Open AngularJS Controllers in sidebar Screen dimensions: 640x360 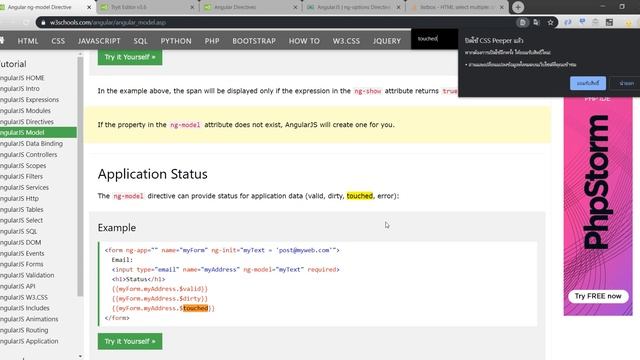pyautogui.click(x=29, y=155)
